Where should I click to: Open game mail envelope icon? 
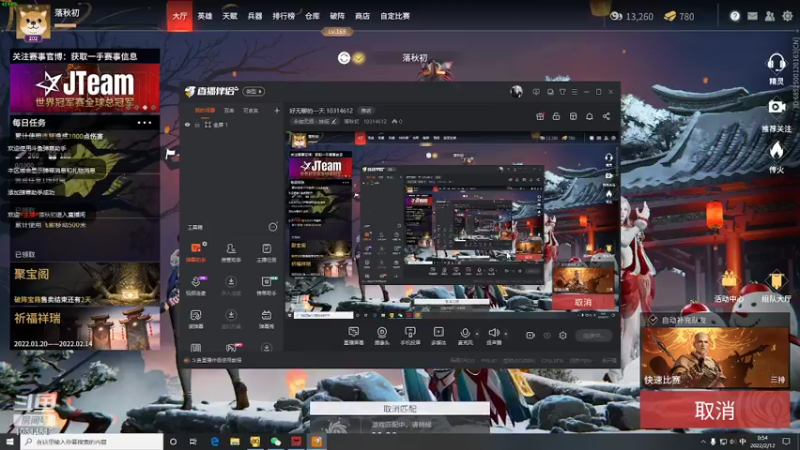tap(752, 16)
